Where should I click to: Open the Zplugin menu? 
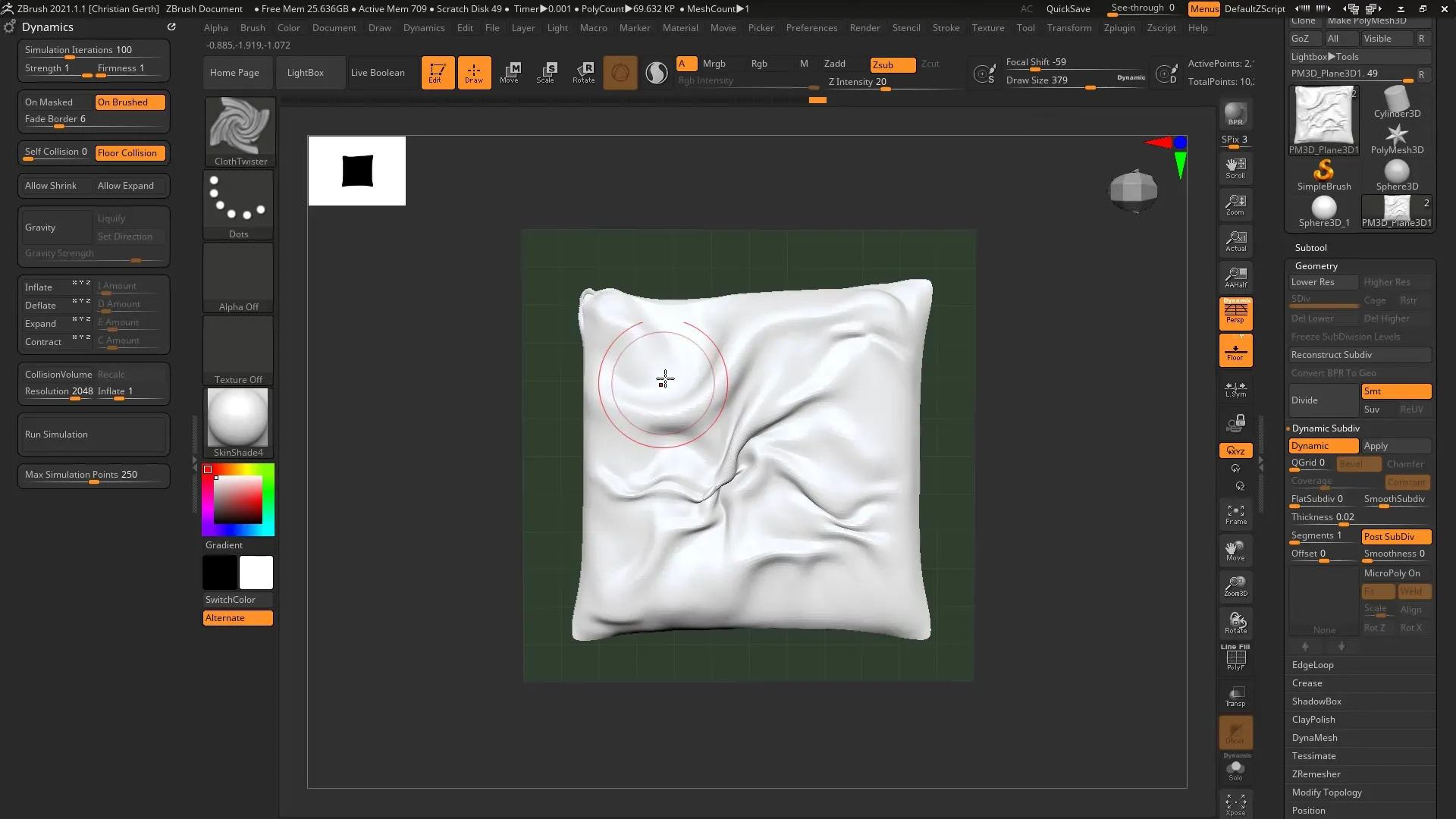click(x=1119, y=28)
